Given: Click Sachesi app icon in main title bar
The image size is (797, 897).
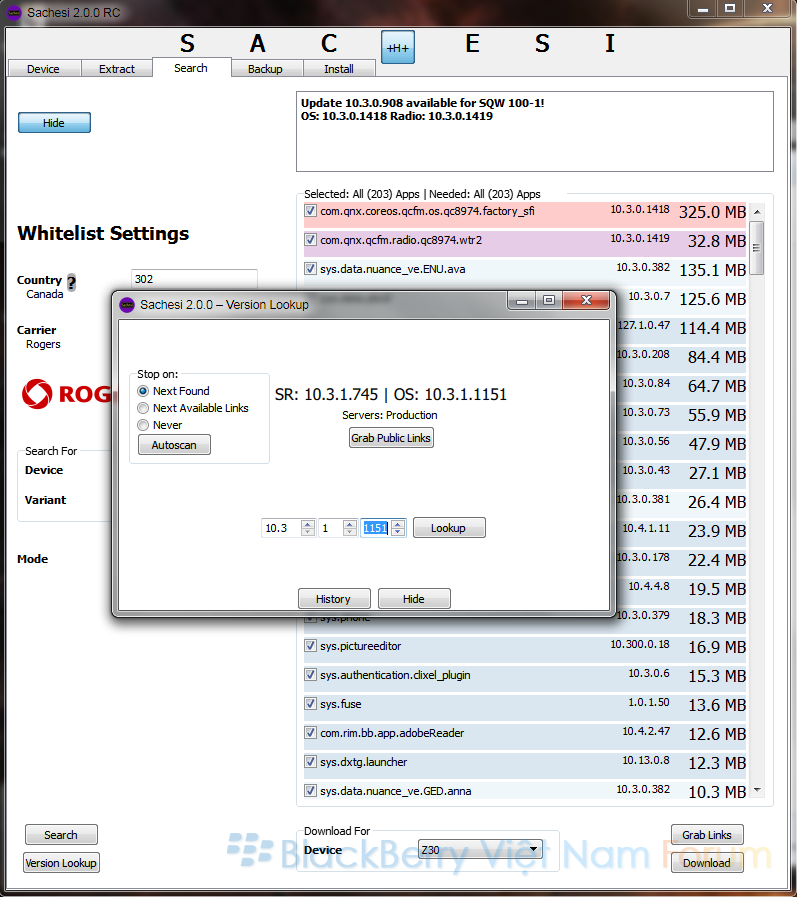Looking at the screenshot, I should click(14, 13).
